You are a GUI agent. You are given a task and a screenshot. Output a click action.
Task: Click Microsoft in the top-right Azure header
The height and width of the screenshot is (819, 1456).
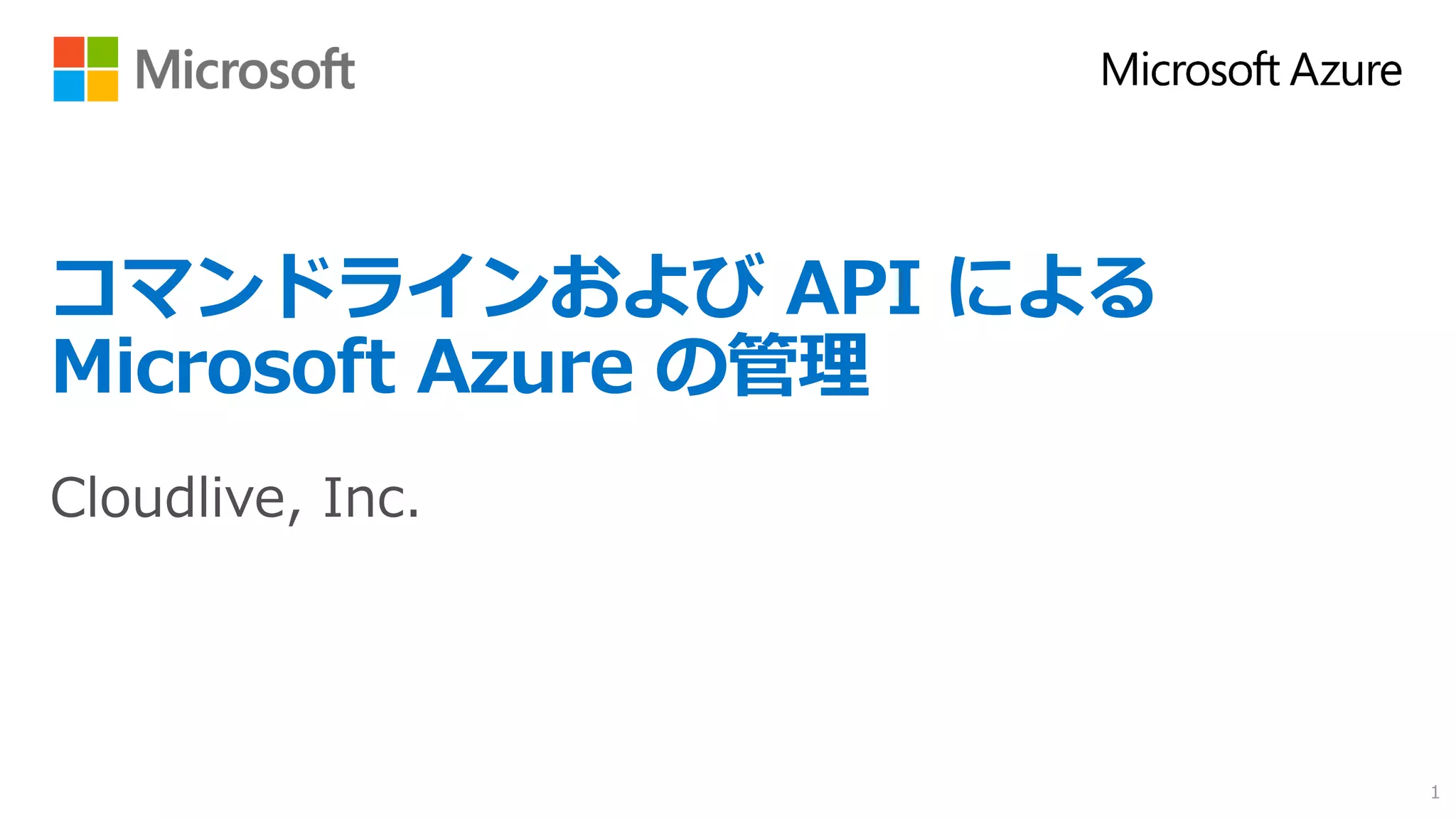1190,70
